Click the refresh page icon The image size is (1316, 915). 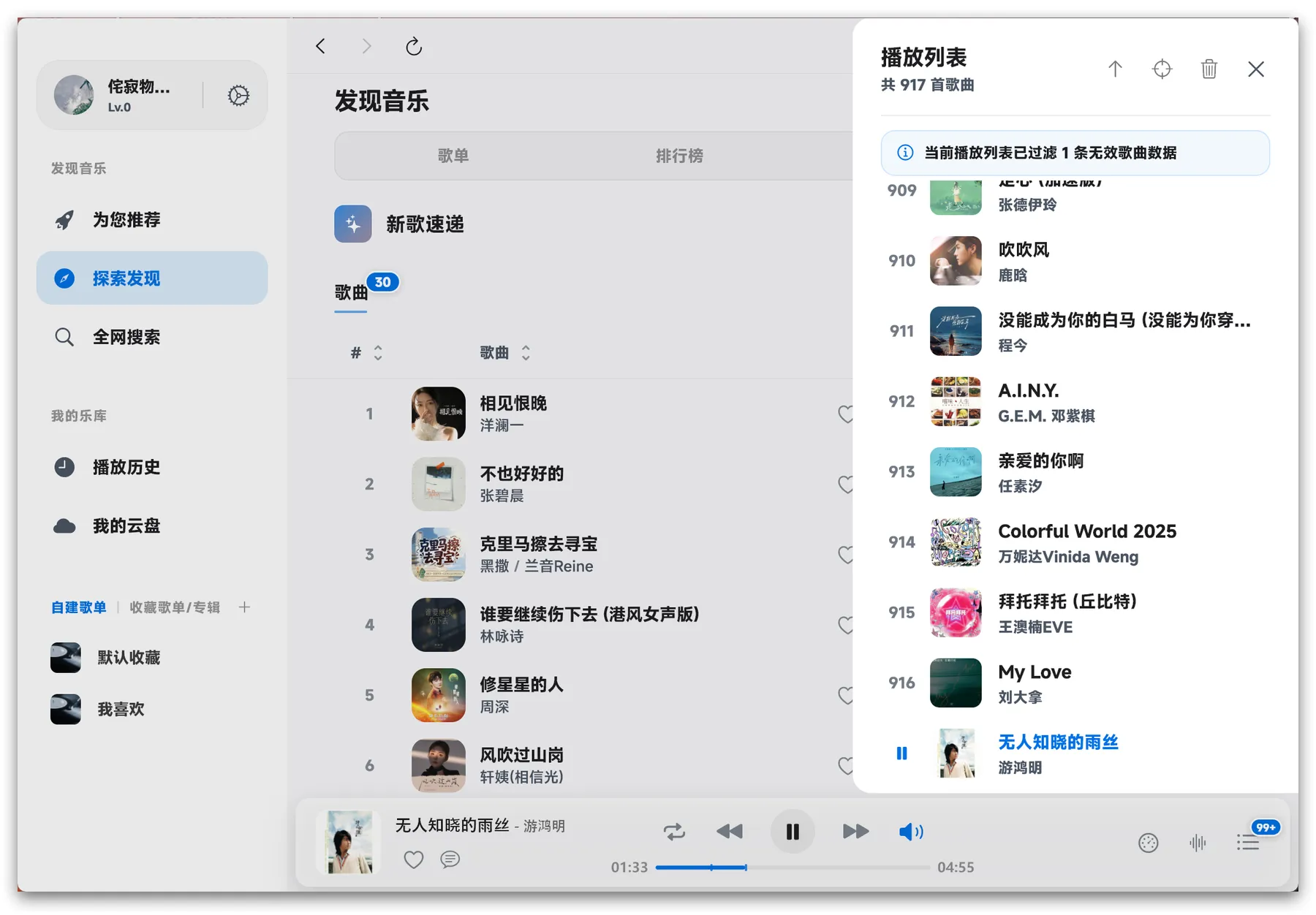pos(414,47)
